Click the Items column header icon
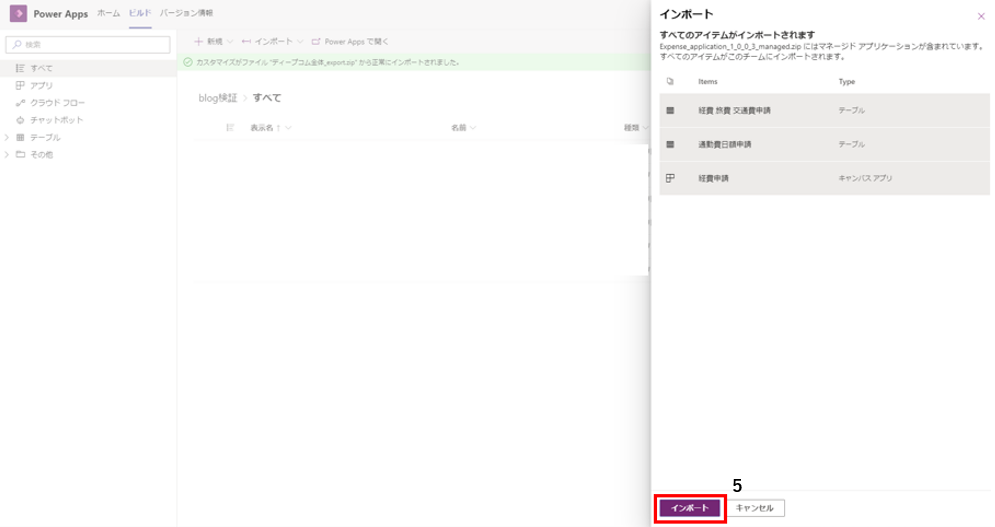 tap(670, 81)
